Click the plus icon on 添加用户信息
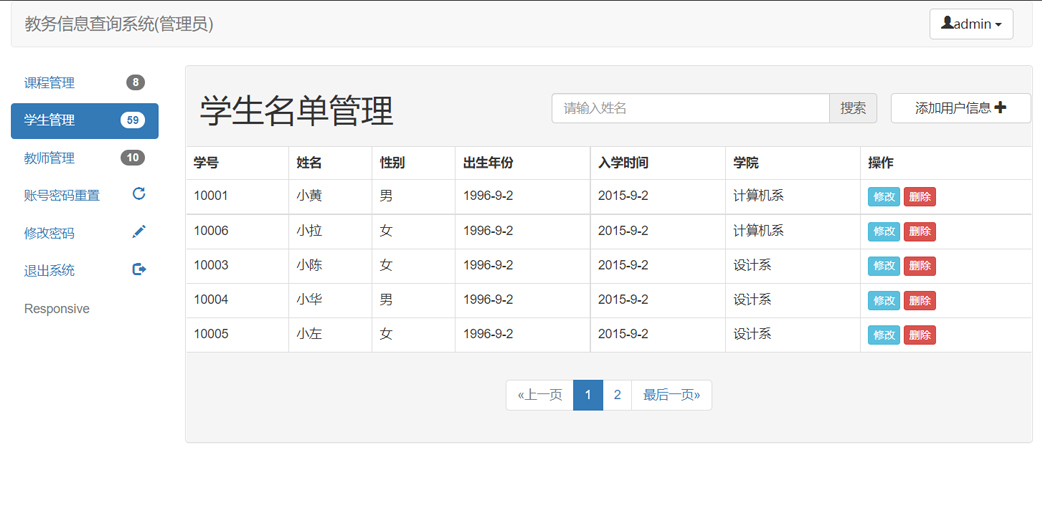Screen dimensions: 1042x526 [x=1000, y=108]
